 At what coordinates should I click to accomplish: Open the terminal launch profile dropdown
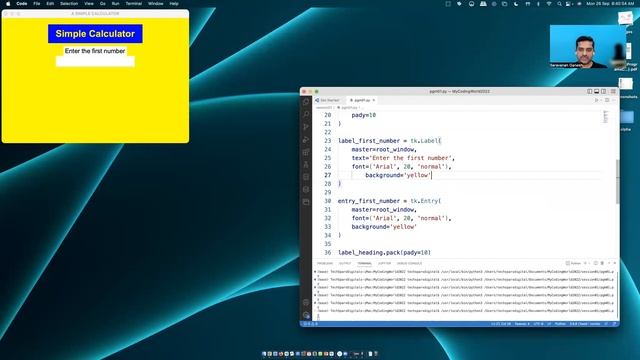click(589, 263)
